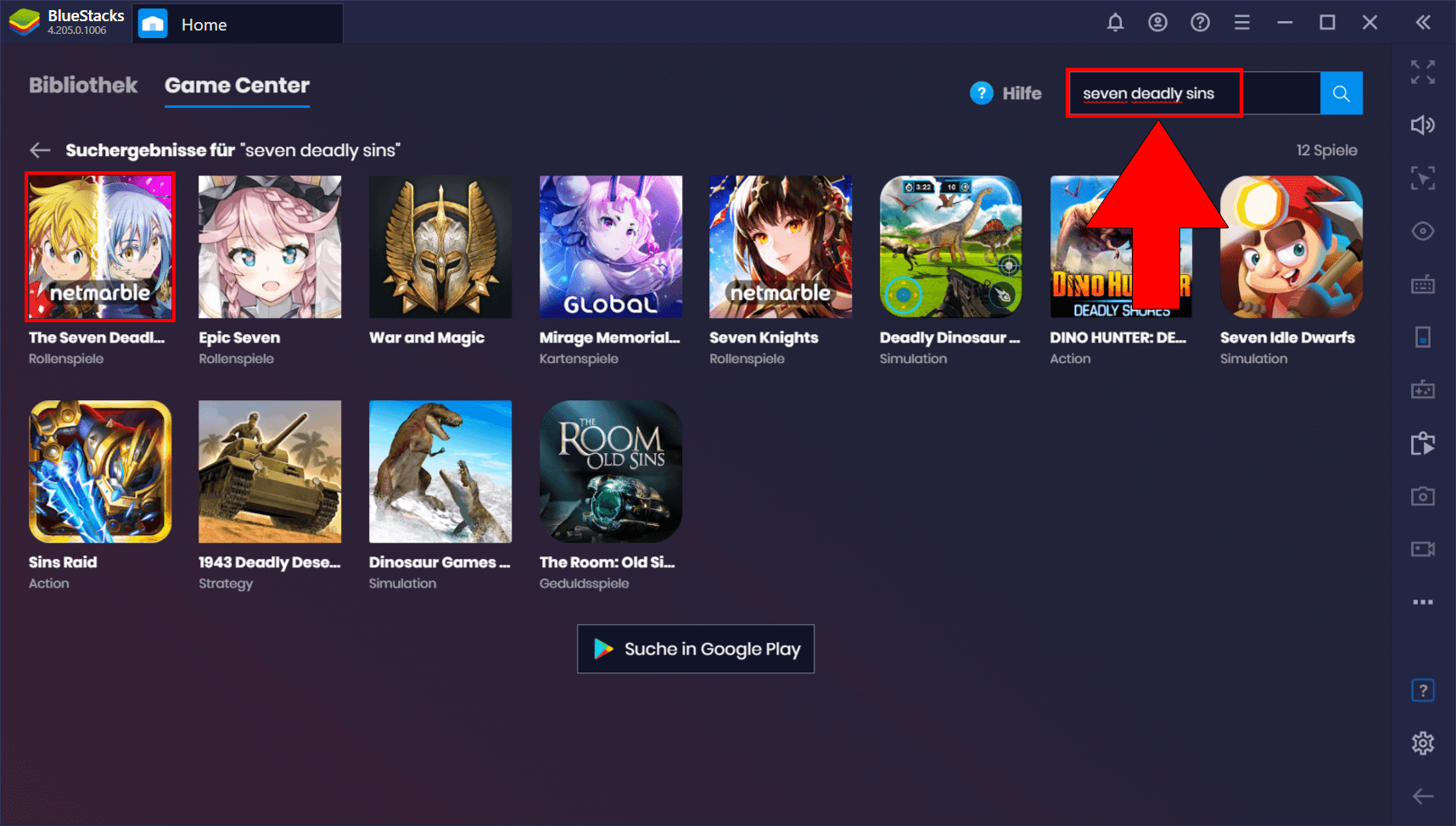Click the Hilfe link
This screenshot has height=826, width=1456.
(x=1022, y=93)
